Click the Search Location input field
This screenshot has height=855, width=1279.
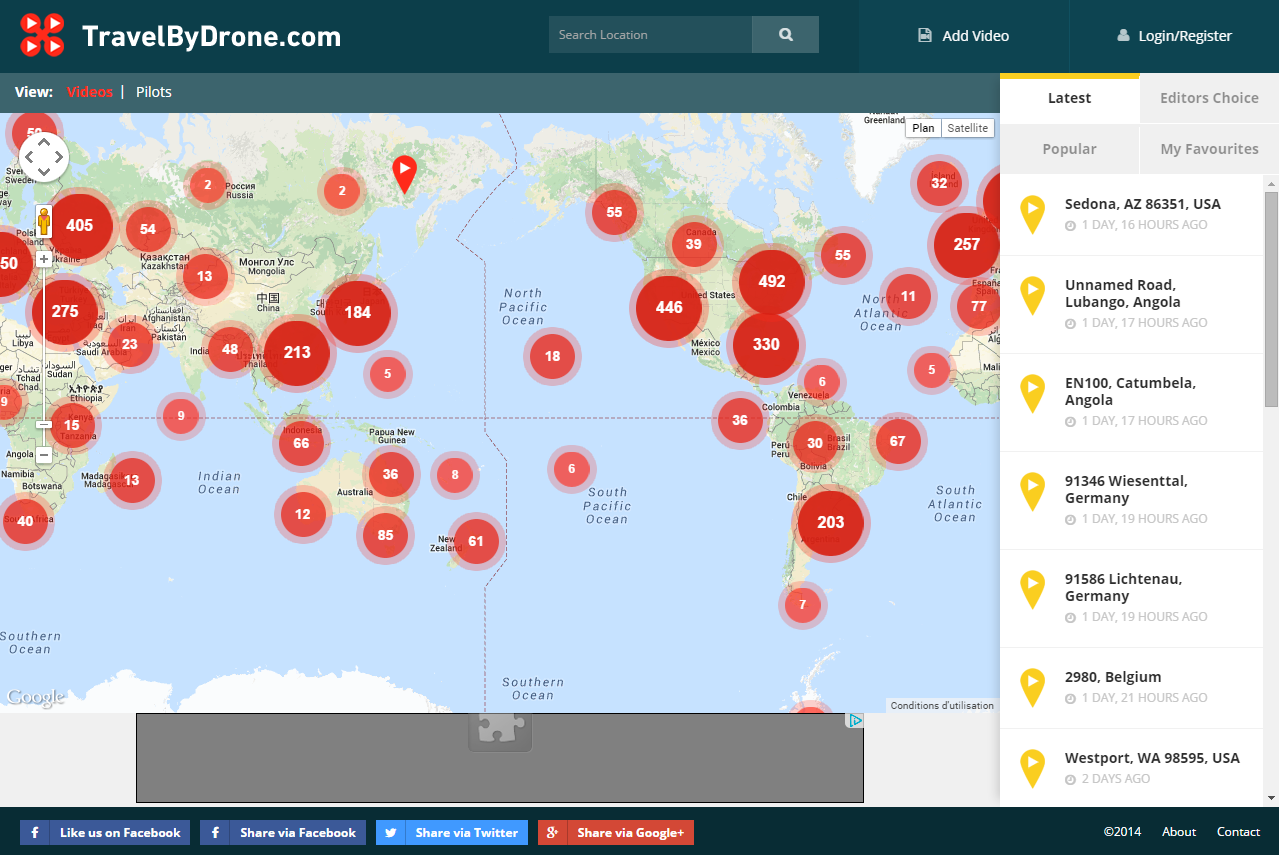coord(650,34)
